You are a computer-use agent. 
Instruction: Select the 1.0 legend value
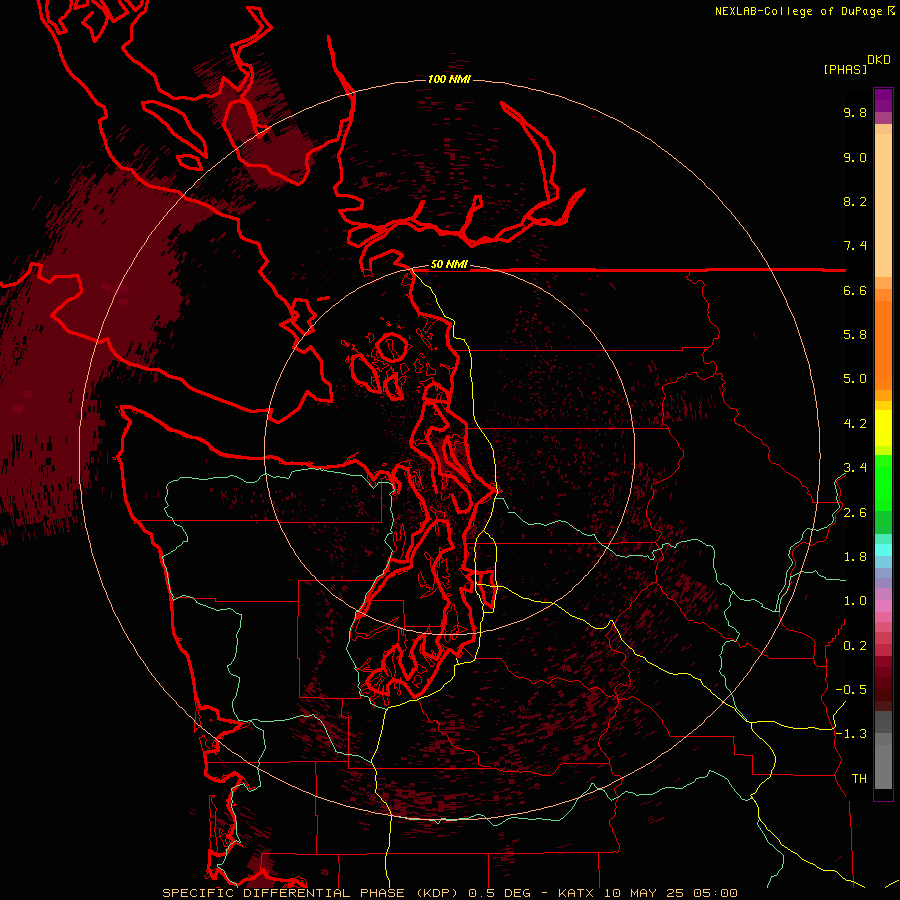pyautogui.click(x=855, y=601)
